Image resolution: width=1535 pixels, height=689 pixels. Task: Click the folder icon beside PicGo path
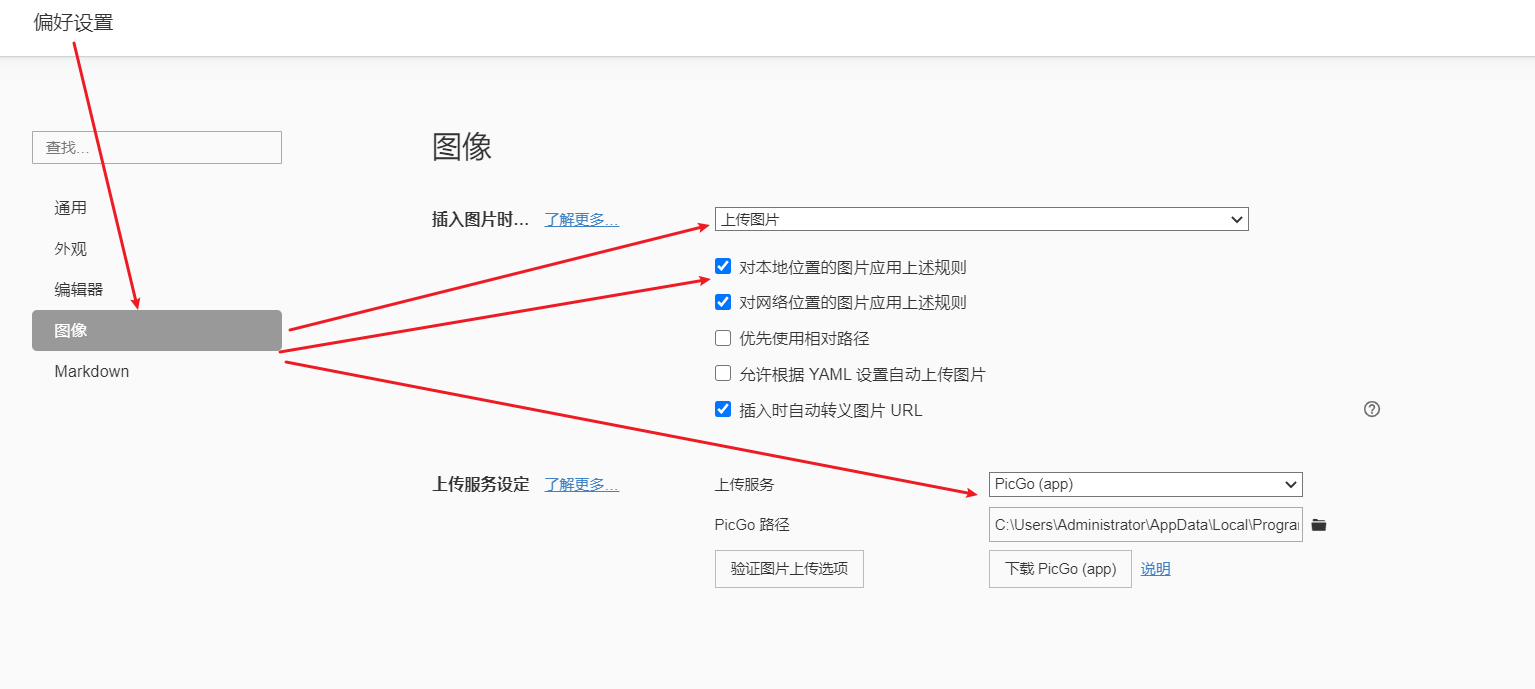point(1319,525)
